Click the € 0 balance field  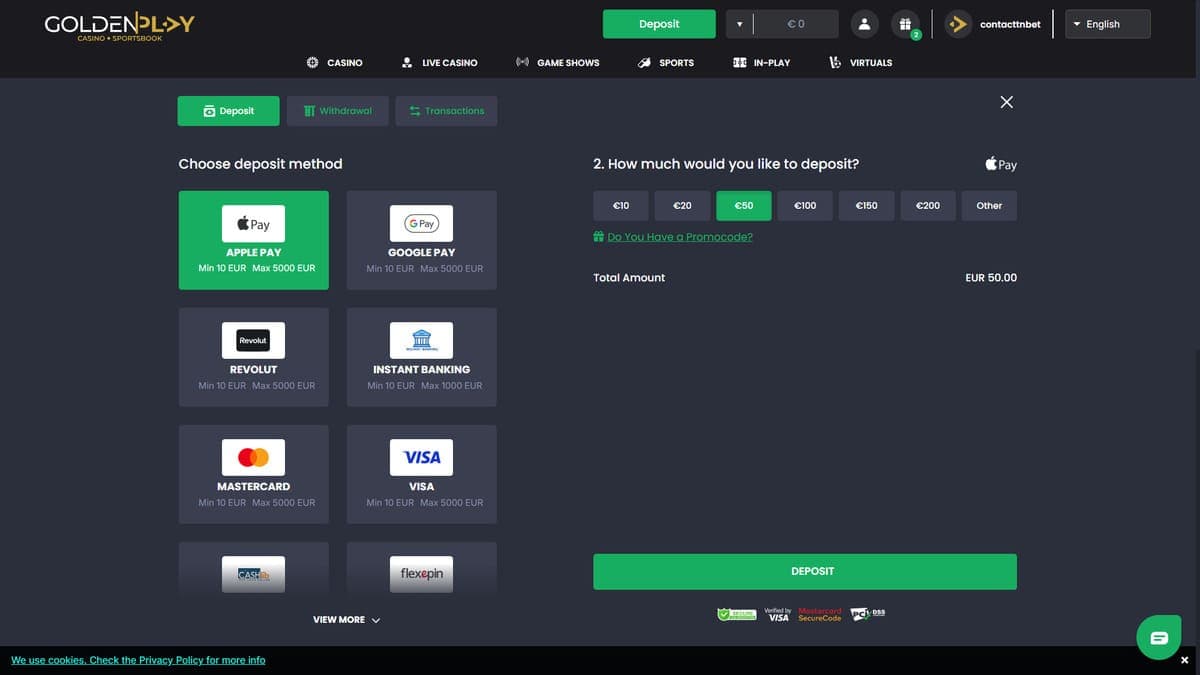pos(796,24)
